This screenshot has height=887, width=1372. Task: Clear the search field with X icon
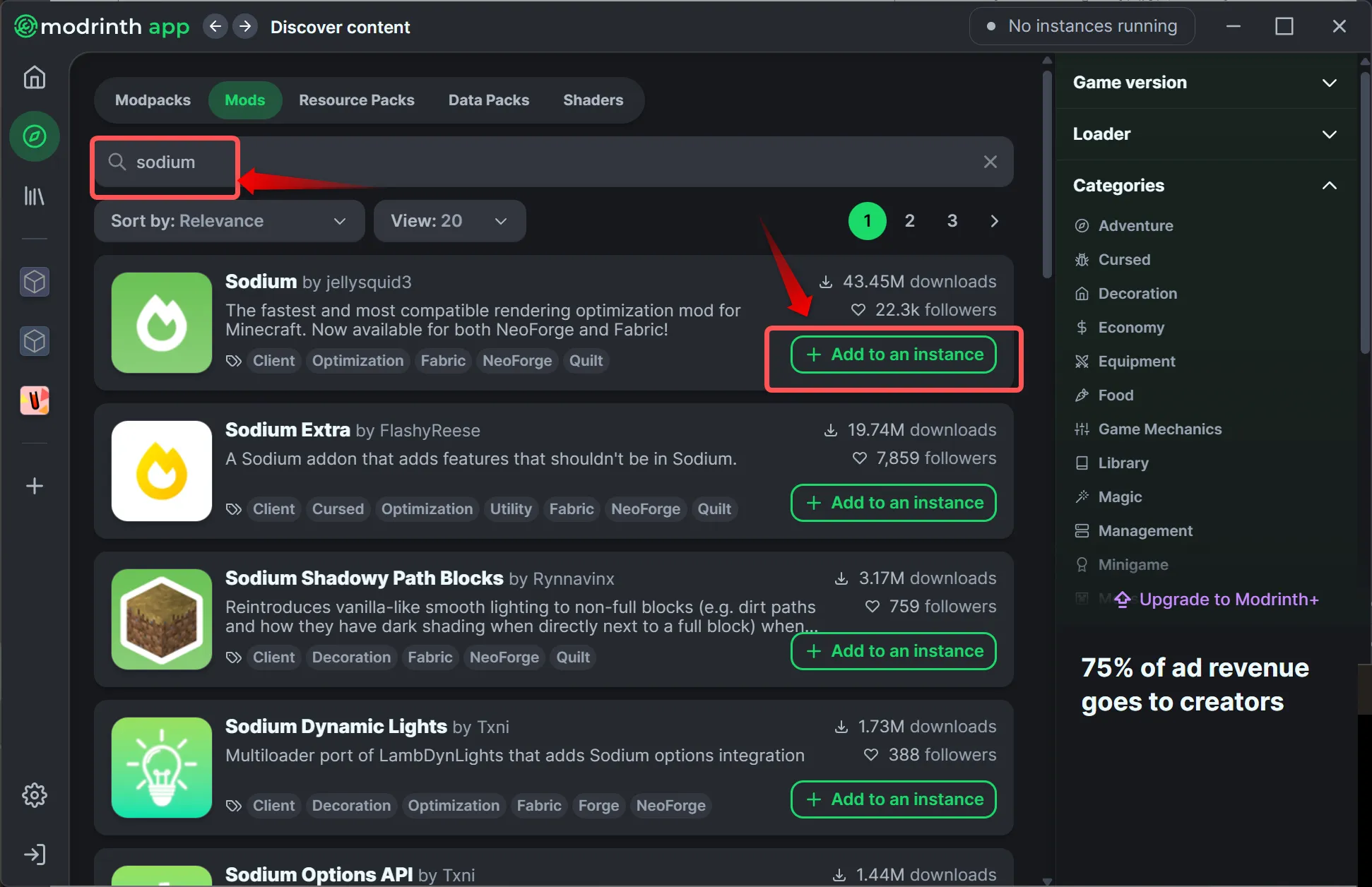pyautogui.click(x=990, y=162)
